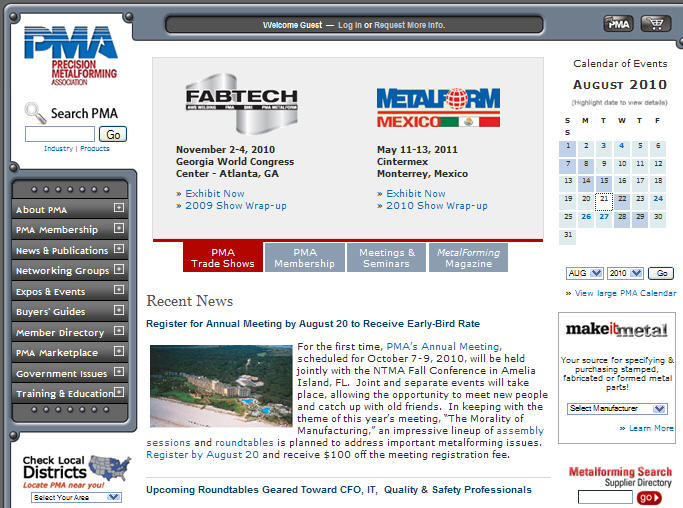Click the calendar Go button
The image size is (683, 508).
[x=661, y=273]
